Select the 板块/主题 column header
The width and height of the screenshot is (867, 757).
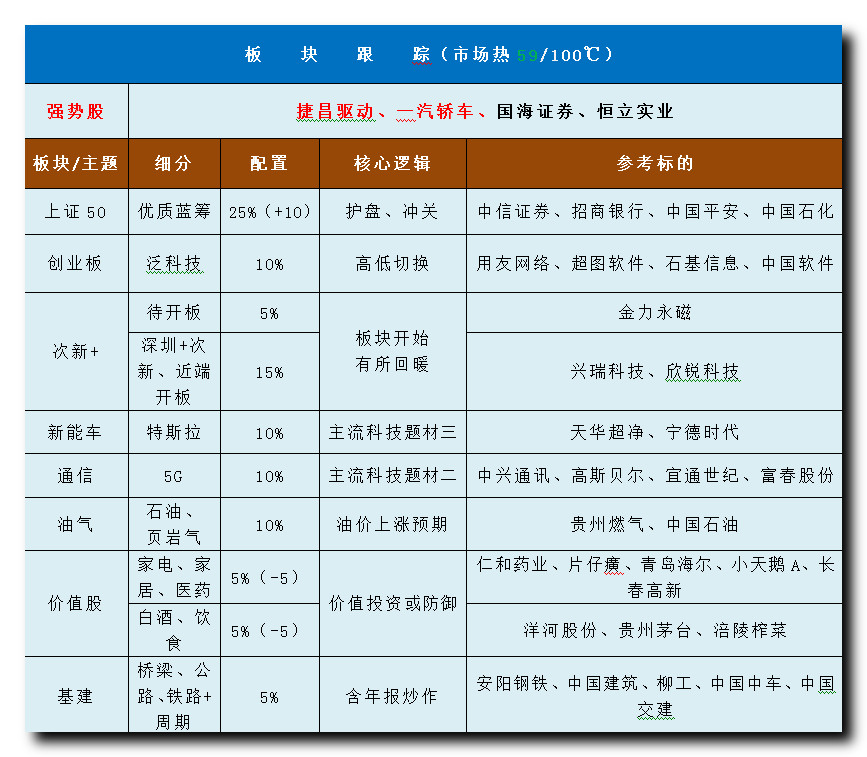[x=76, y=164]
